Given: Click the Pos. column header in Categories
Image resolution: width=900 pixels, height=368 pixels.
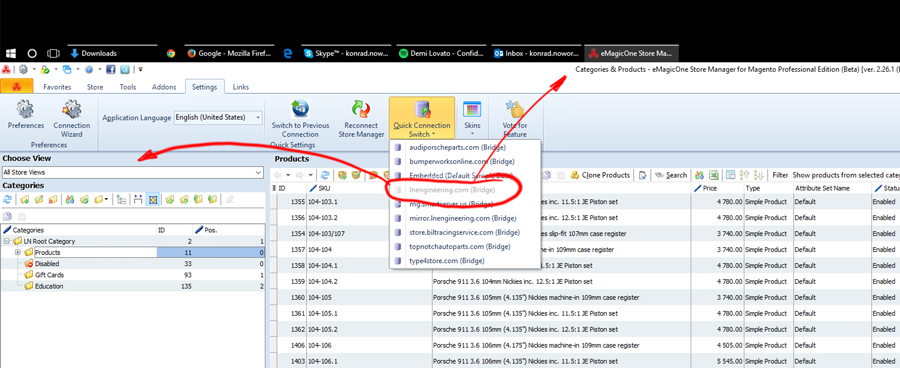Looking at the screenshot, I should click(228, 230).
